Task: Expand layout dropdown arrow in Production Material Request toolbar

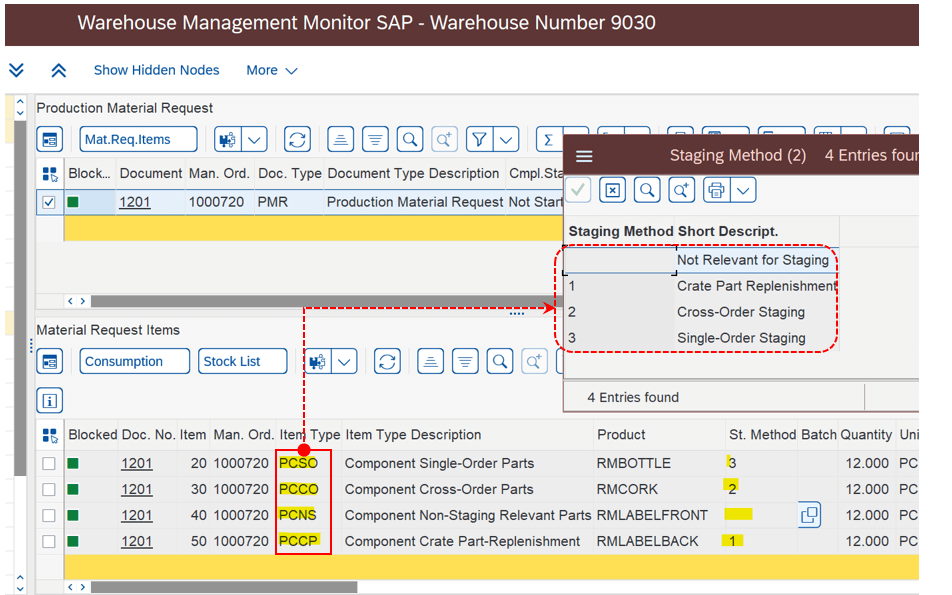Action: point(254,140)
